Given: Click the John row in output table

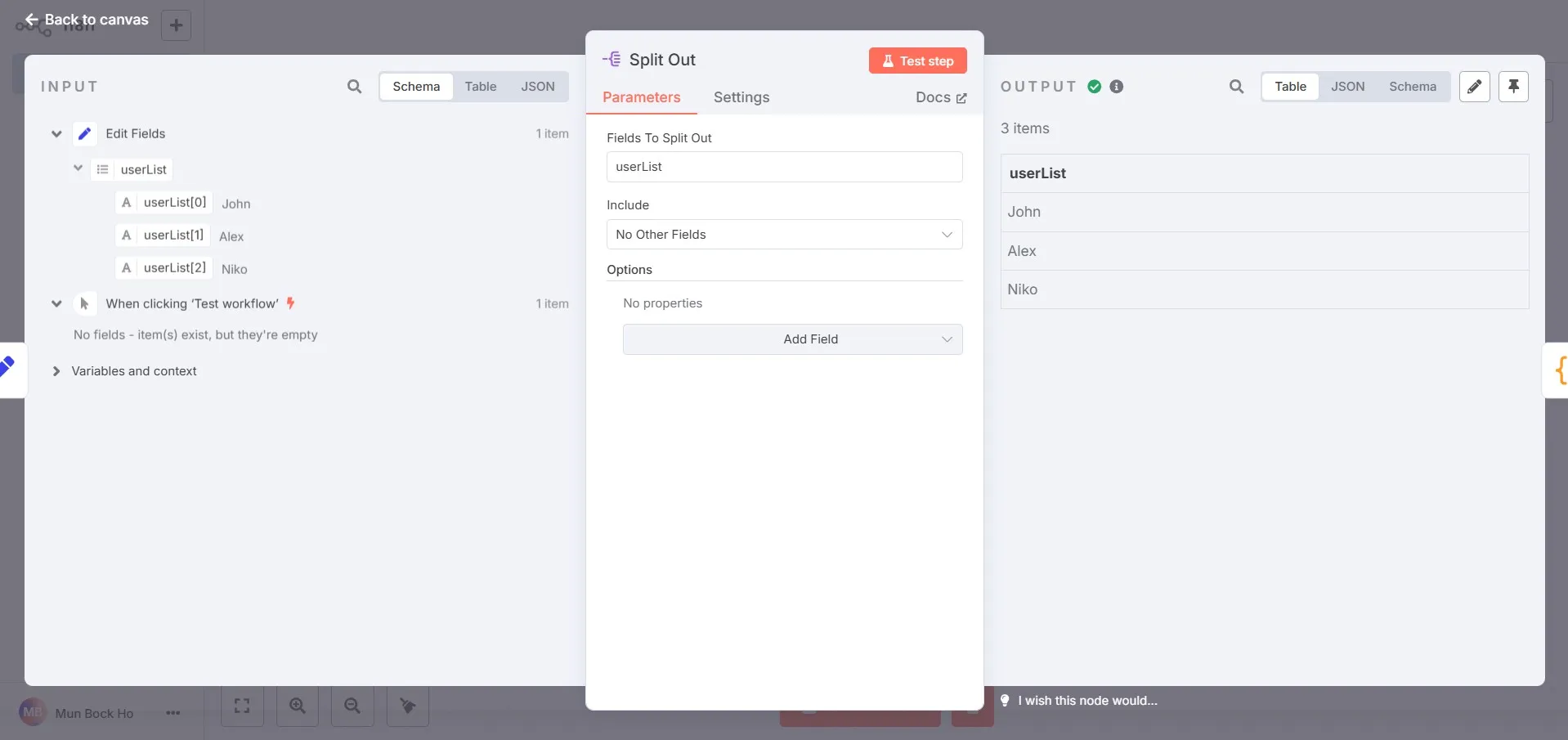Looking at the screenshot, I should point(1264,212).
